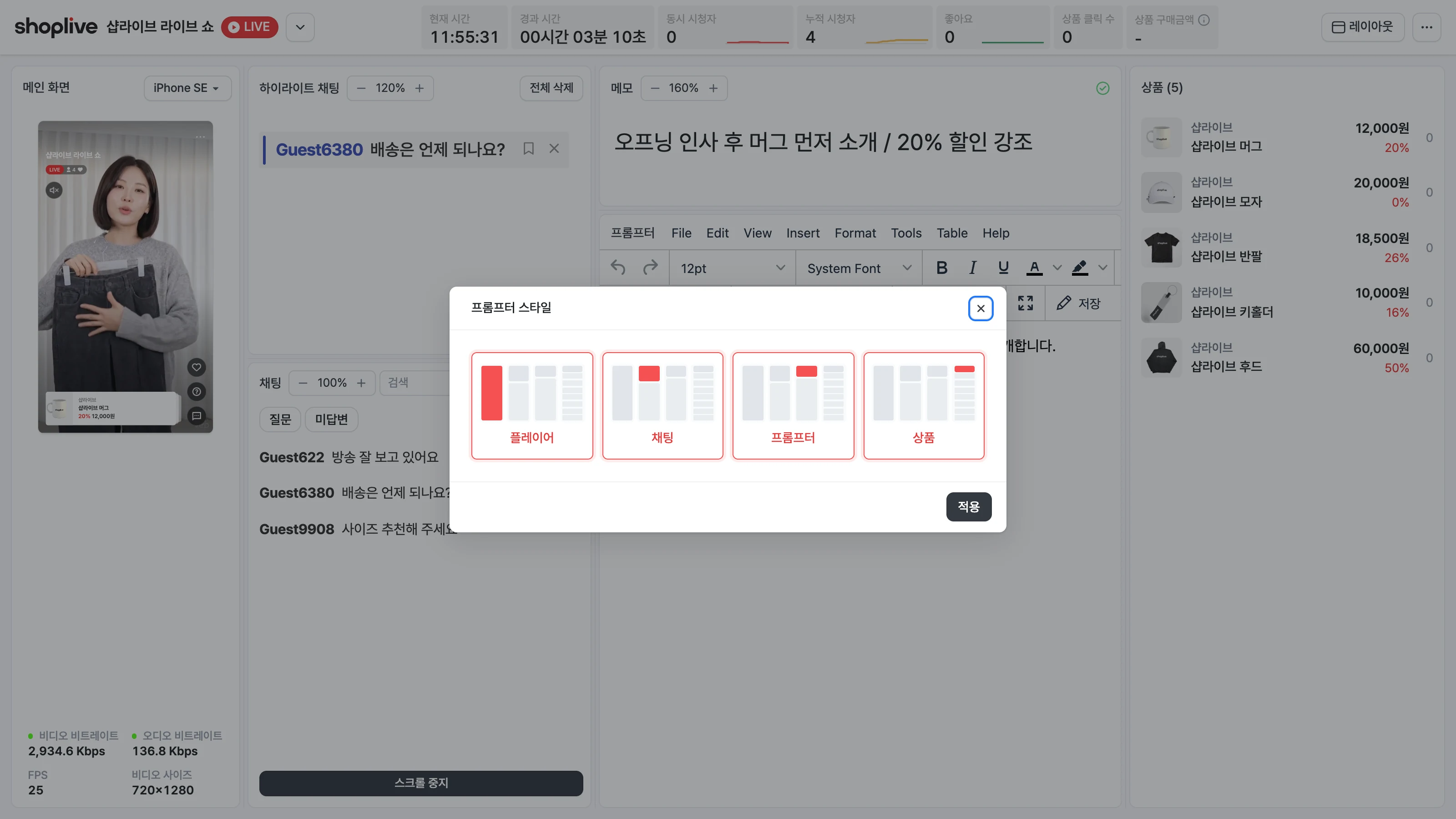The width and height of the screenshot is (1456, 819).
Task: Undo the last prompter edit
Action: 618,268
